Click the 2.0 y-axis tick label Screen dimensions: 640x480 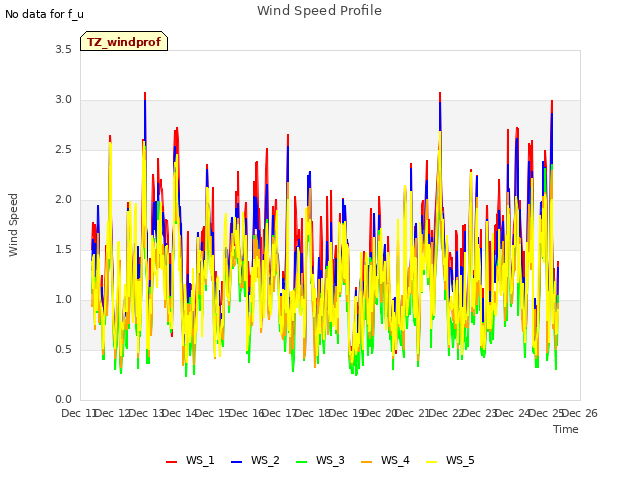(63, 200)
